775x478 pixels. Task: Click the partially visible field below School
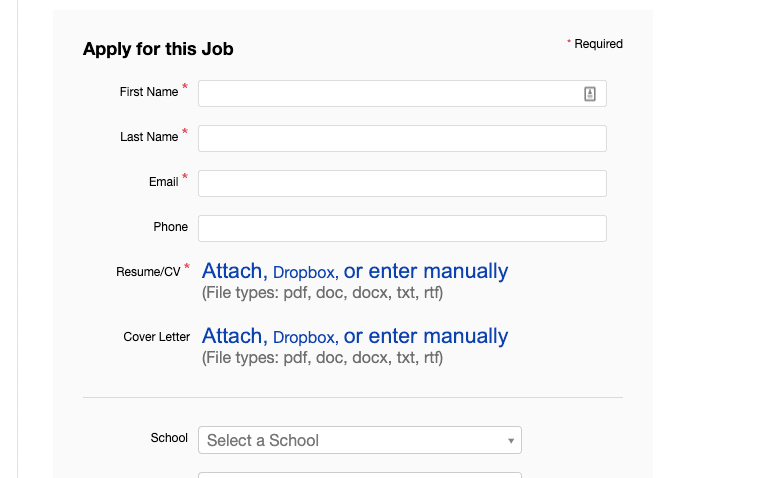(360, 475)
